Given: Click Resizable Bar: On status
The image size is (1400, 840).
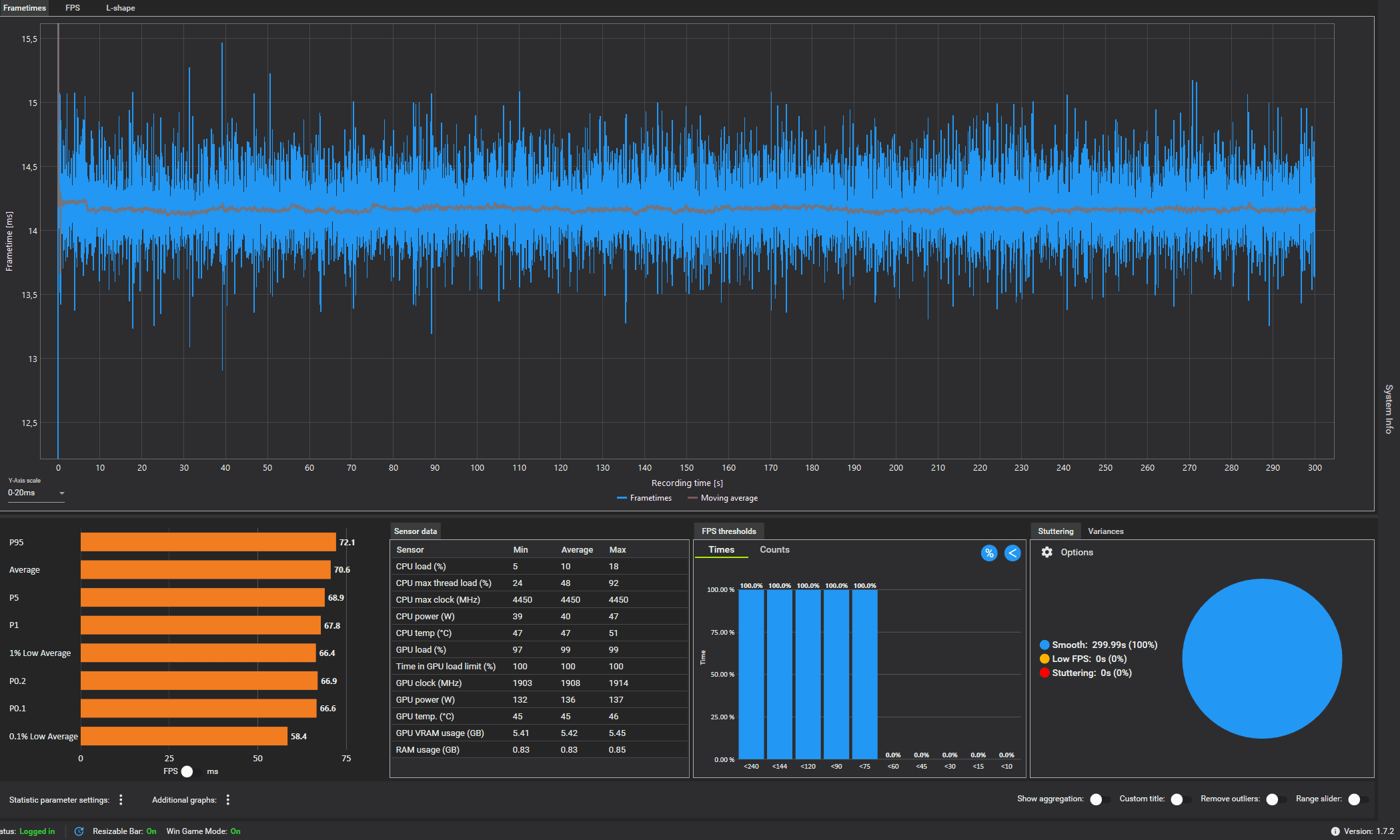Looking at the screenshot, I should [x=125, y=831].
